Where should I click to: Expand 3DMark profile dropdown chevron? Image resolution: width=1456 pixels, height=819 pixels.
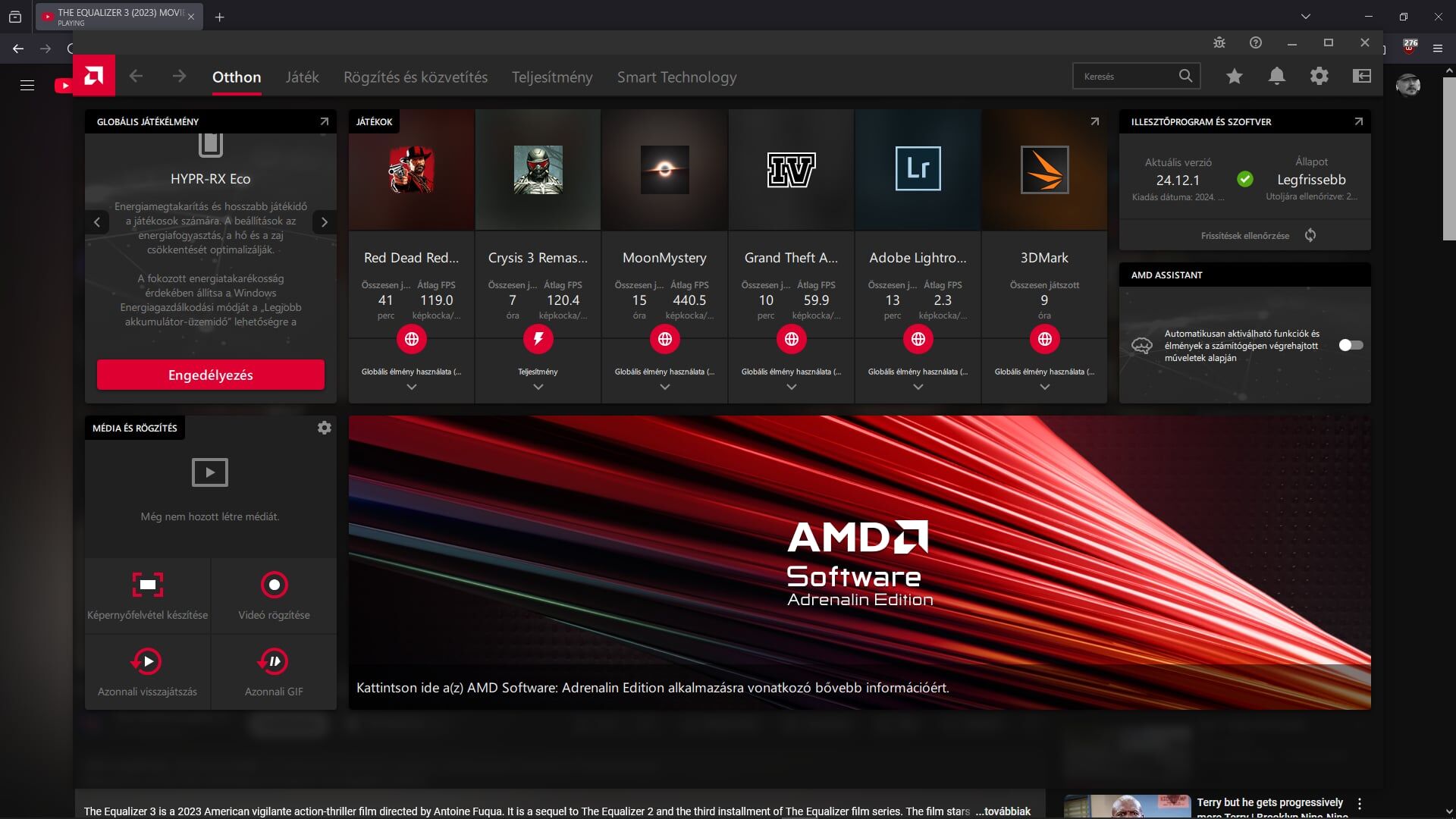coord(1045,387)
